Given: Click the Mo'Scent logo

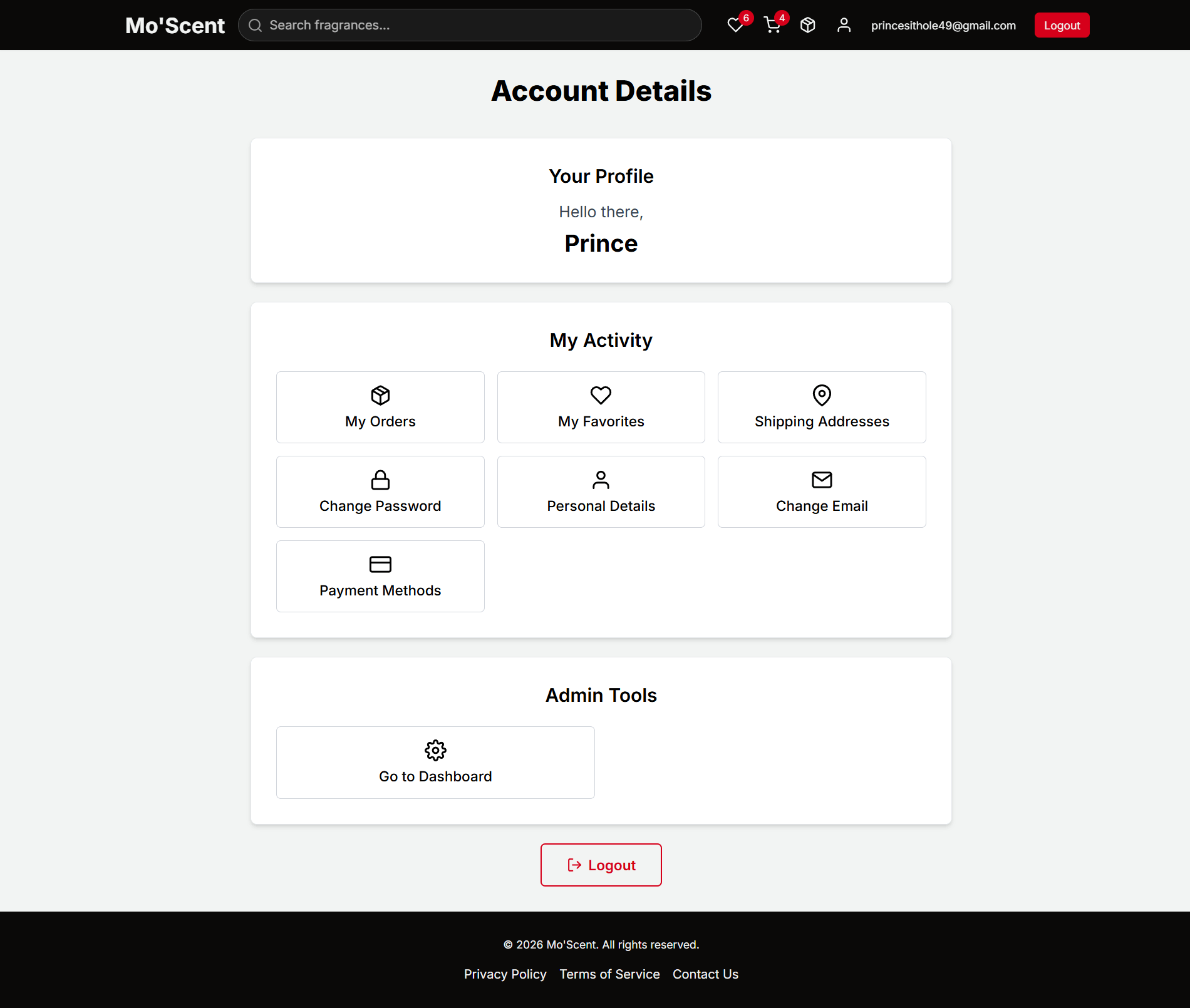Looking at the screenshot, I should point(175,25).
